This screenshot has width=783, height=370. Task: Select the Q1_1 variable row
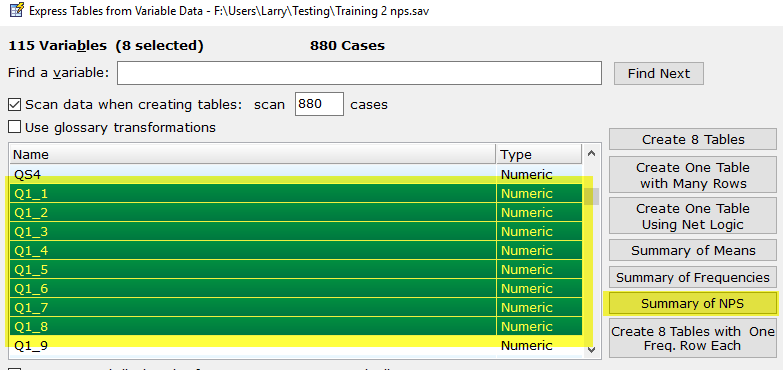point(296,194)
